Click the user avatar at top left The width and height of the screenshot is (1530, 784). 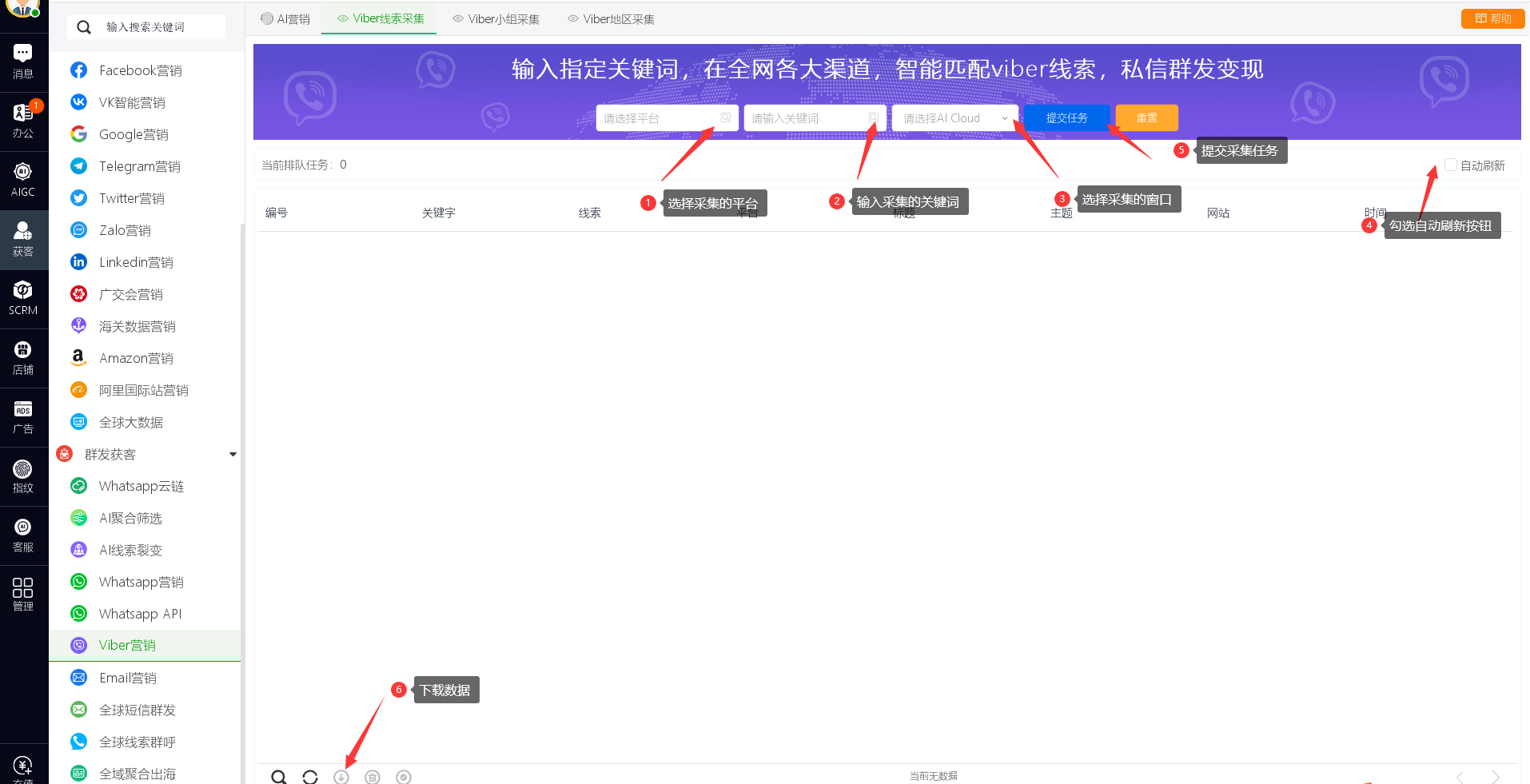23,6
